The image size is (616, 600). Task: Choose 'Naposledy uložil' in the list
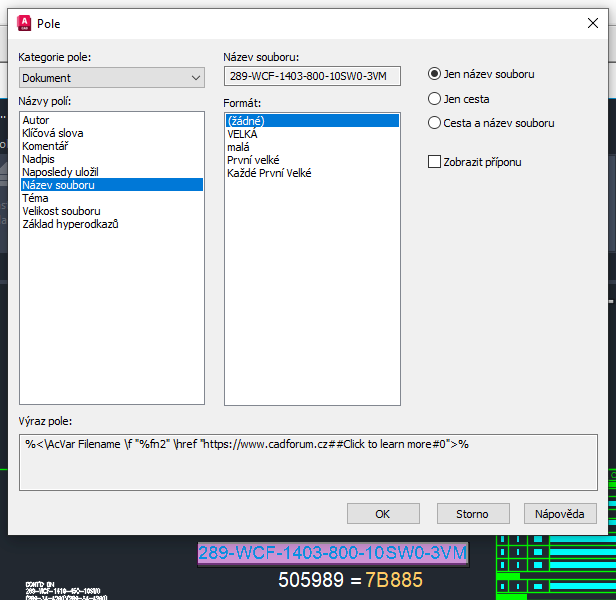click(x=61, y=172)
